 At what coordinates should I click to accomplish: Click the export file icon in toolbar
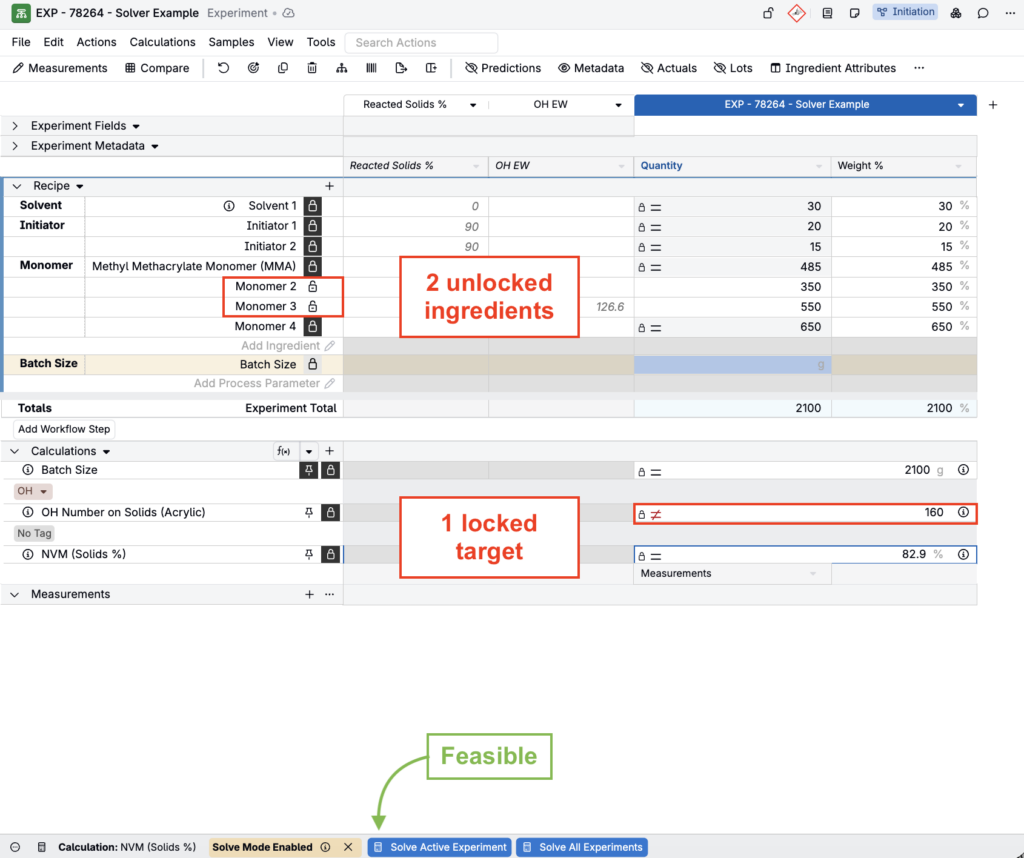pos(401,68)
